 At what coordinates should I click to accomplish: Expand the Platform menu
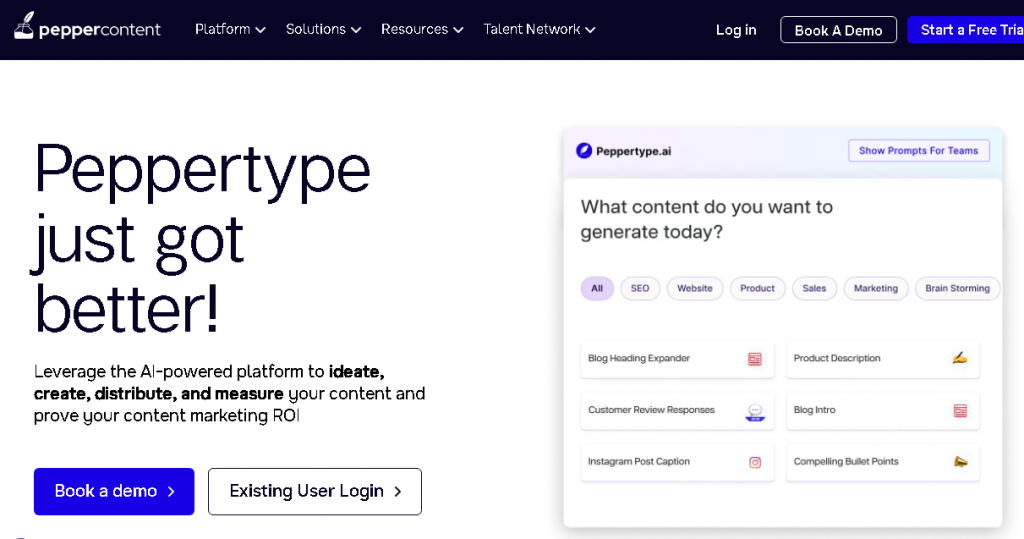coord(230,29)
